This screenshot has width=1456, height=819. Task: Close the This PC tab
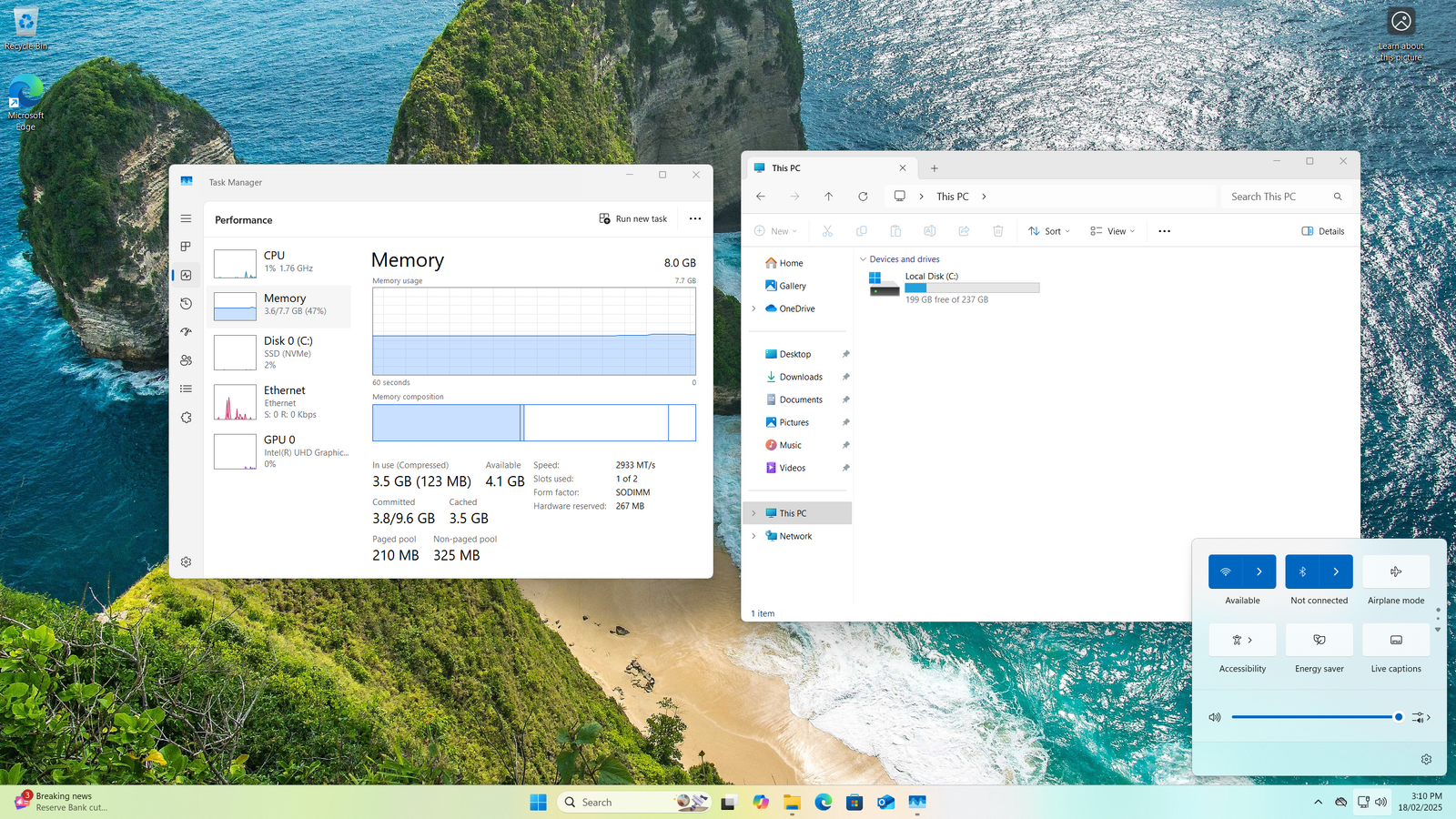(x=903, y=168)
